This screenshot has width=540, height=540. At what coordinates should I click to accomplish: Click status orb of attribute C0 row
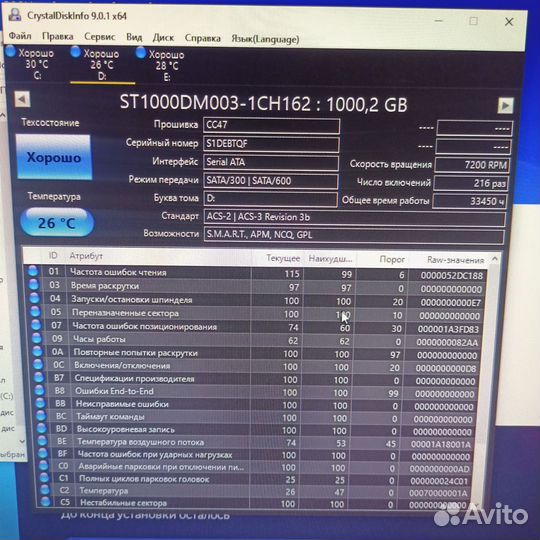coord(43,465)
